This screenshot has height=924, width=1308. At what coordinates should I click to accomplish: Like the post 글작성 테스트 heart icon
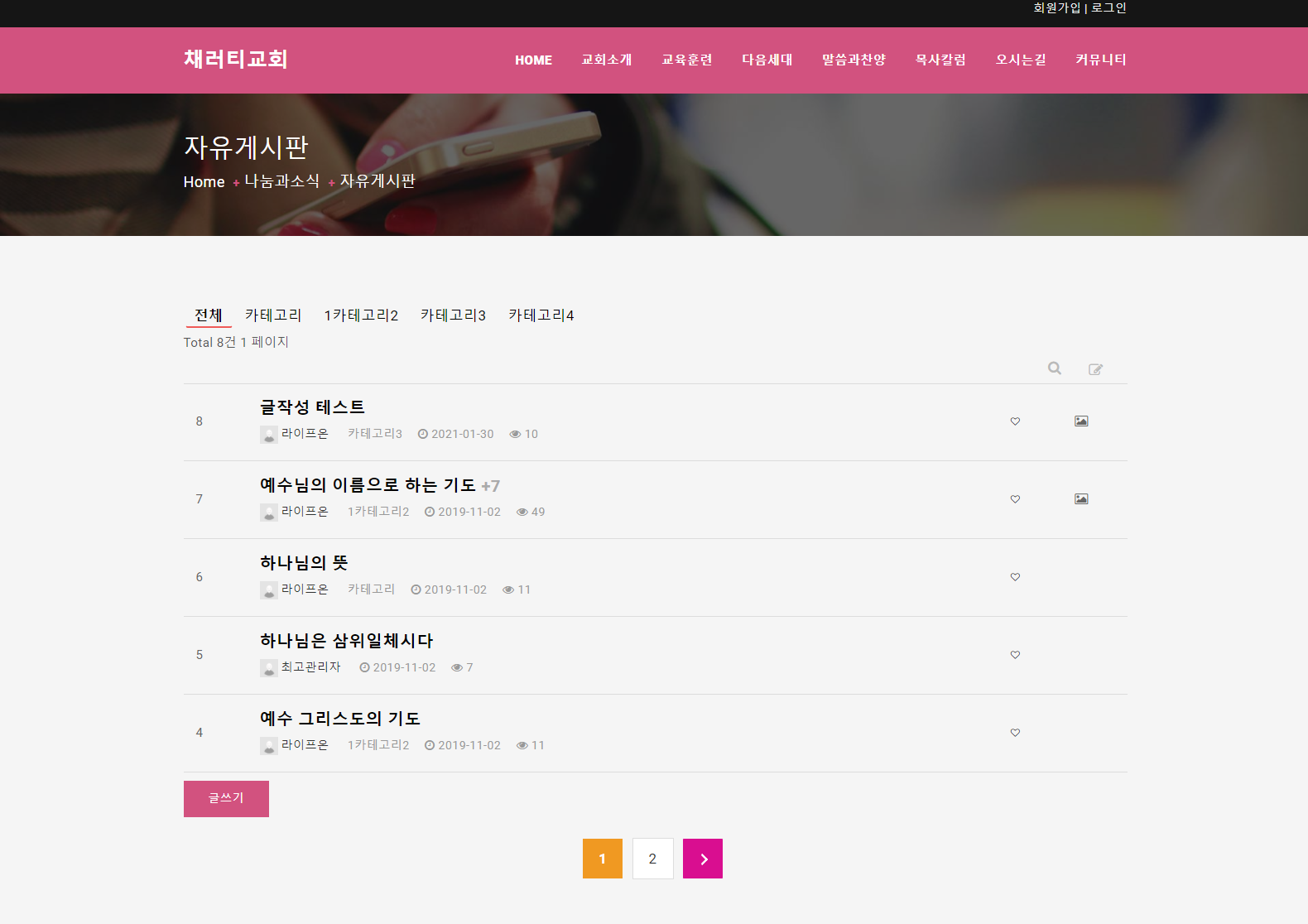(x=1015, y=421)
